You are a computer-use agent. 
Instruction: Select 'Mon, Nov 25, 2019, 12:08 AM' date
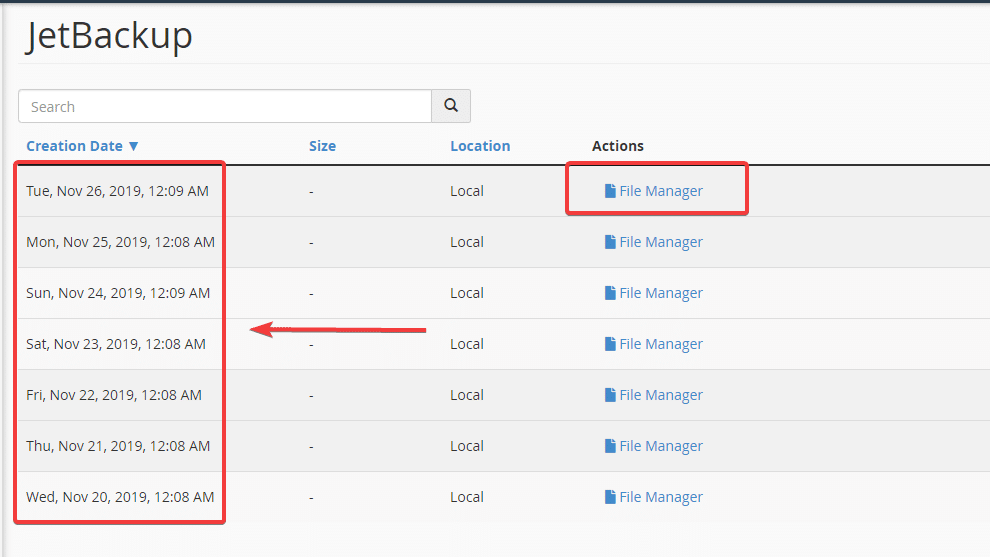121,242
